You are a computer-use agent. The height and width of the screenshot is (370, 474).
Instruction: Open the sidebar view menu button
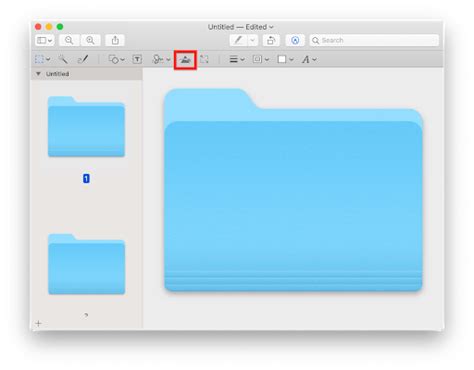[44, 40]
